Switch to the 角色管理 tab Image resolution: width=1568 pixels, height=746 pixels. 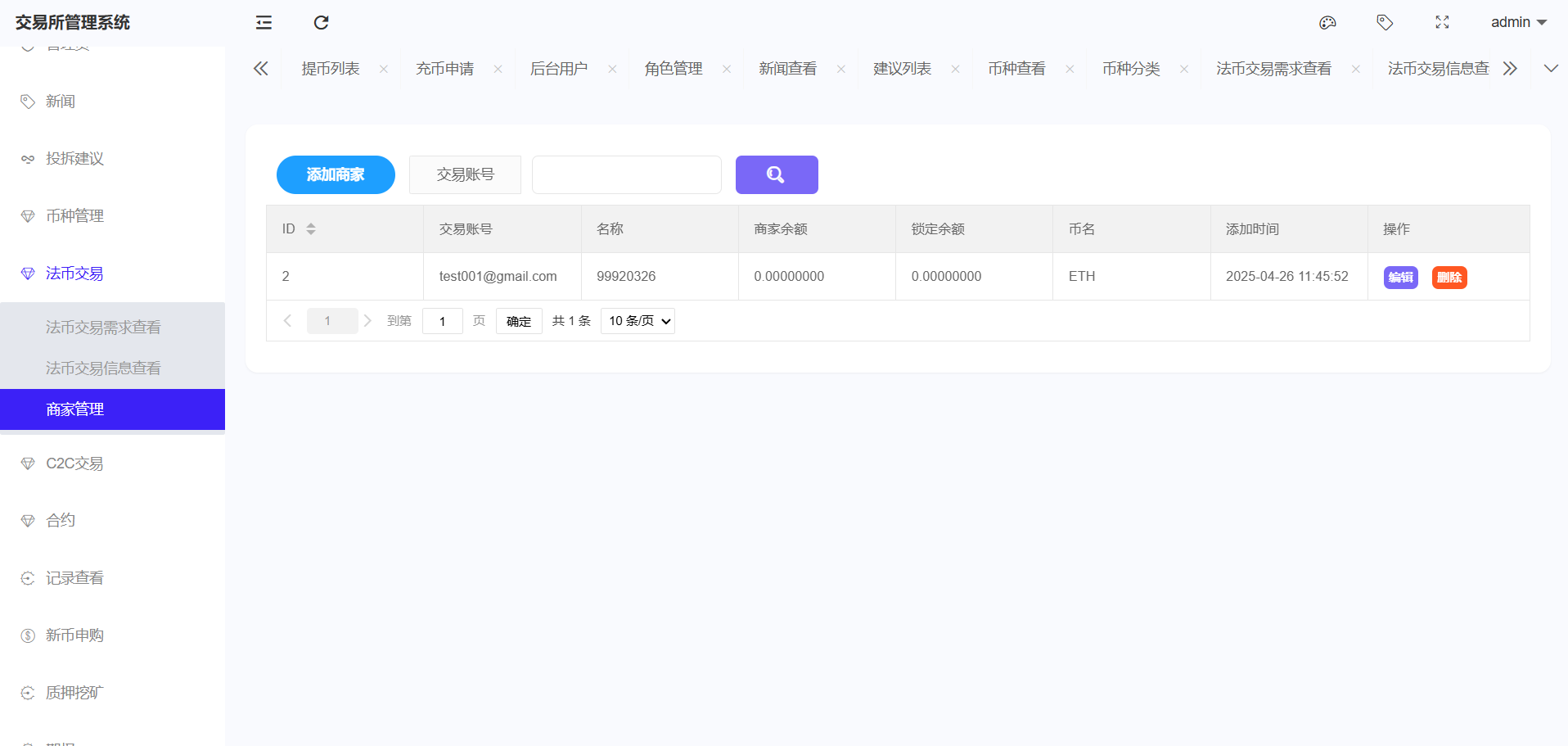click(673, 69)
